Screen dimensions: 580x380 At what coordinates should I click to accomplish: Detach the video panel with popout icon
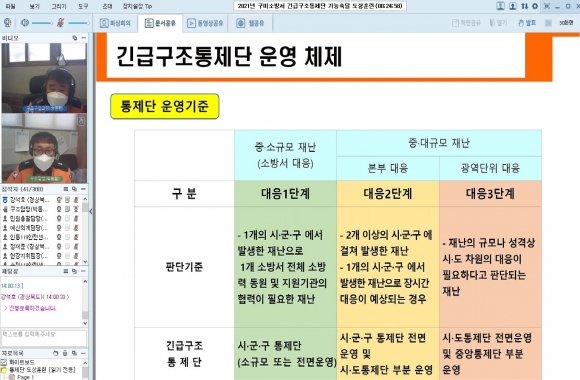pyautogui.click(x=75, y=38)
